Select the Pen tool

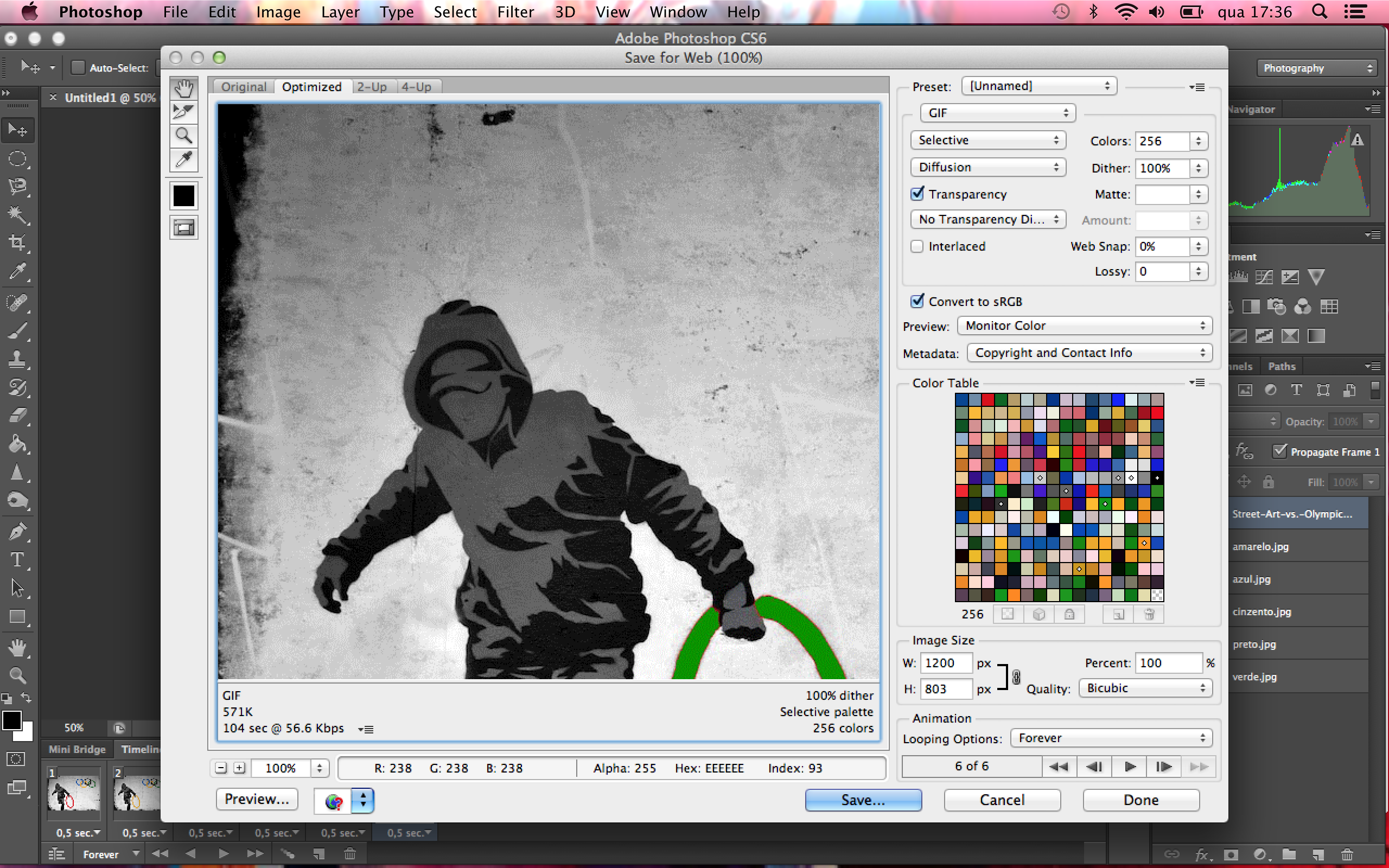pyautogui.click(x=17, y=532)
